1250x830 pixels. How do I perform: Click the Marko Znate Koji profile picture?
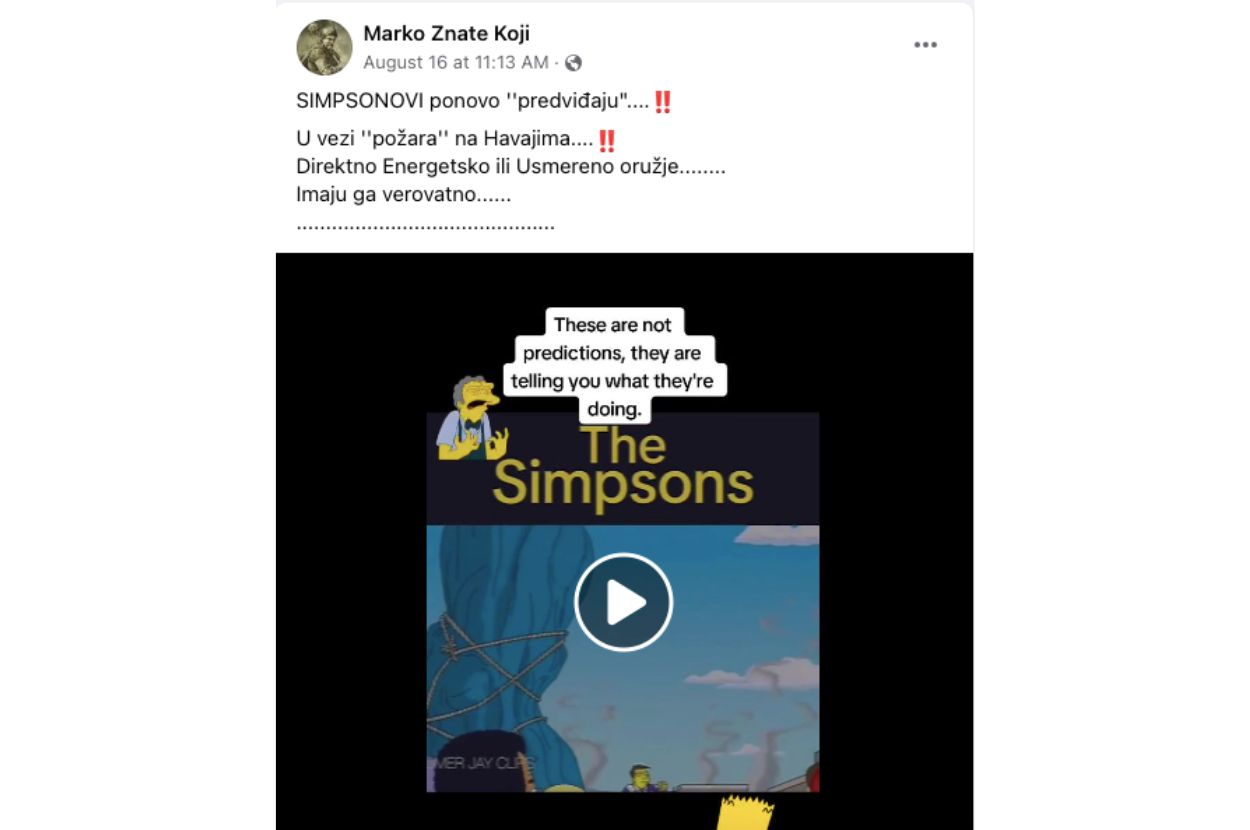(324, 47)
